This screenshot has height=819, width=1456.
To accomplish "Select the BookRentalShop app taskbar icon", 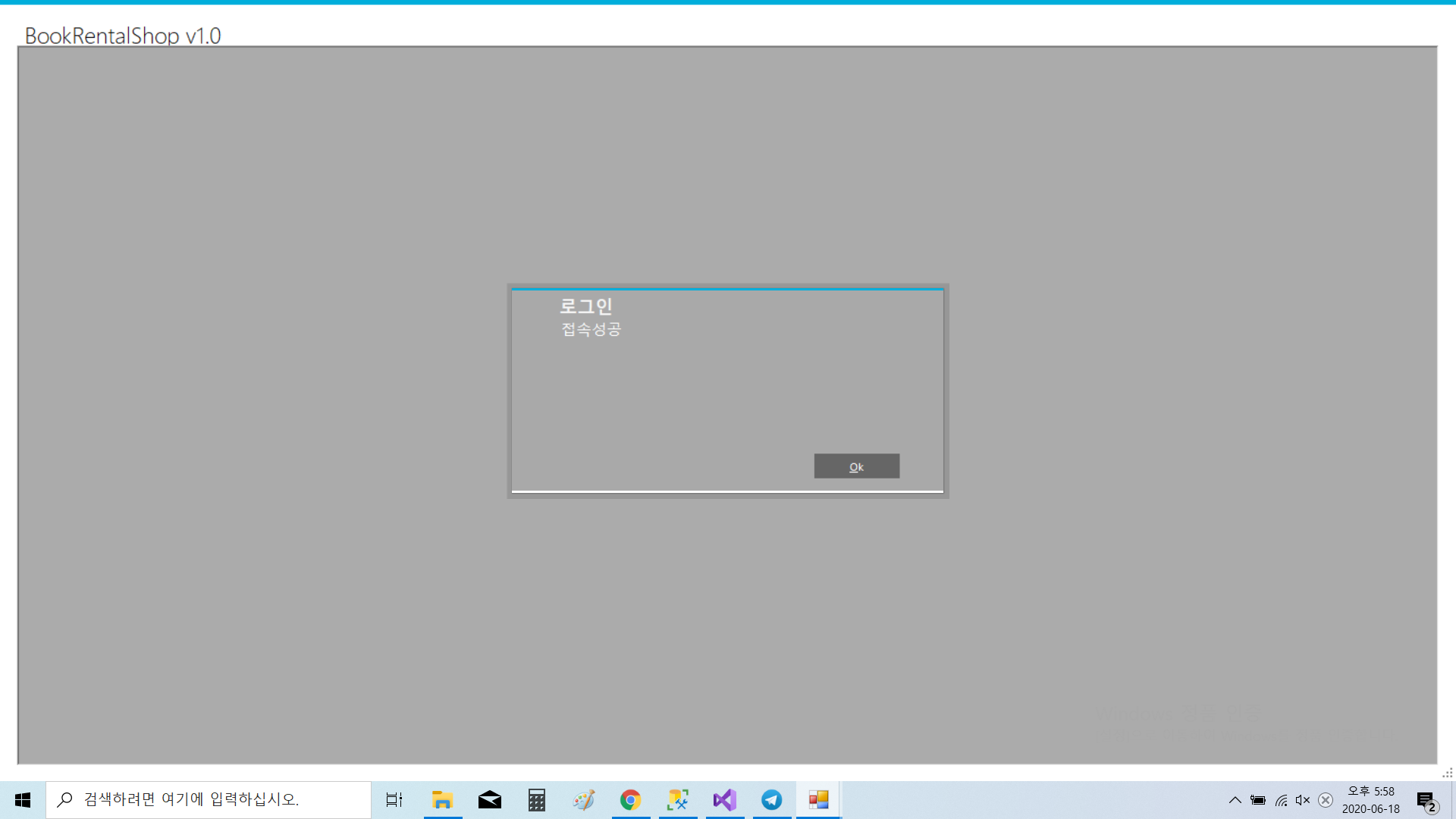I will [x=818, y=800].
